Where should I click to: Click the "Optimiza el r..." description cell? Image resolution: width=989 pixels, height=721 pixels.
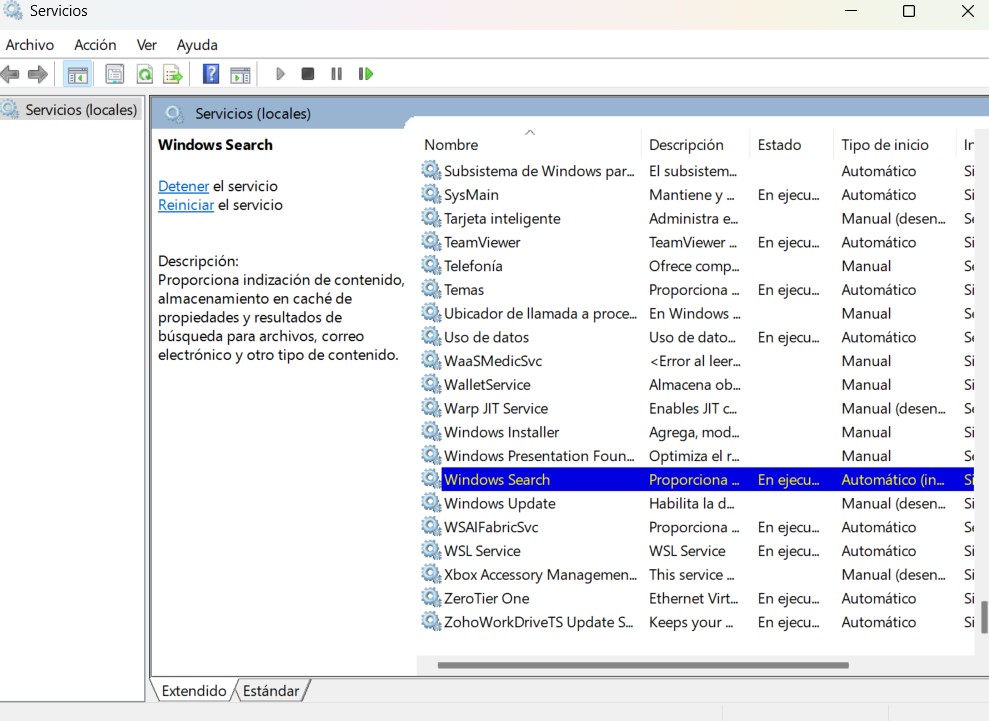click(x=694, y=455)
